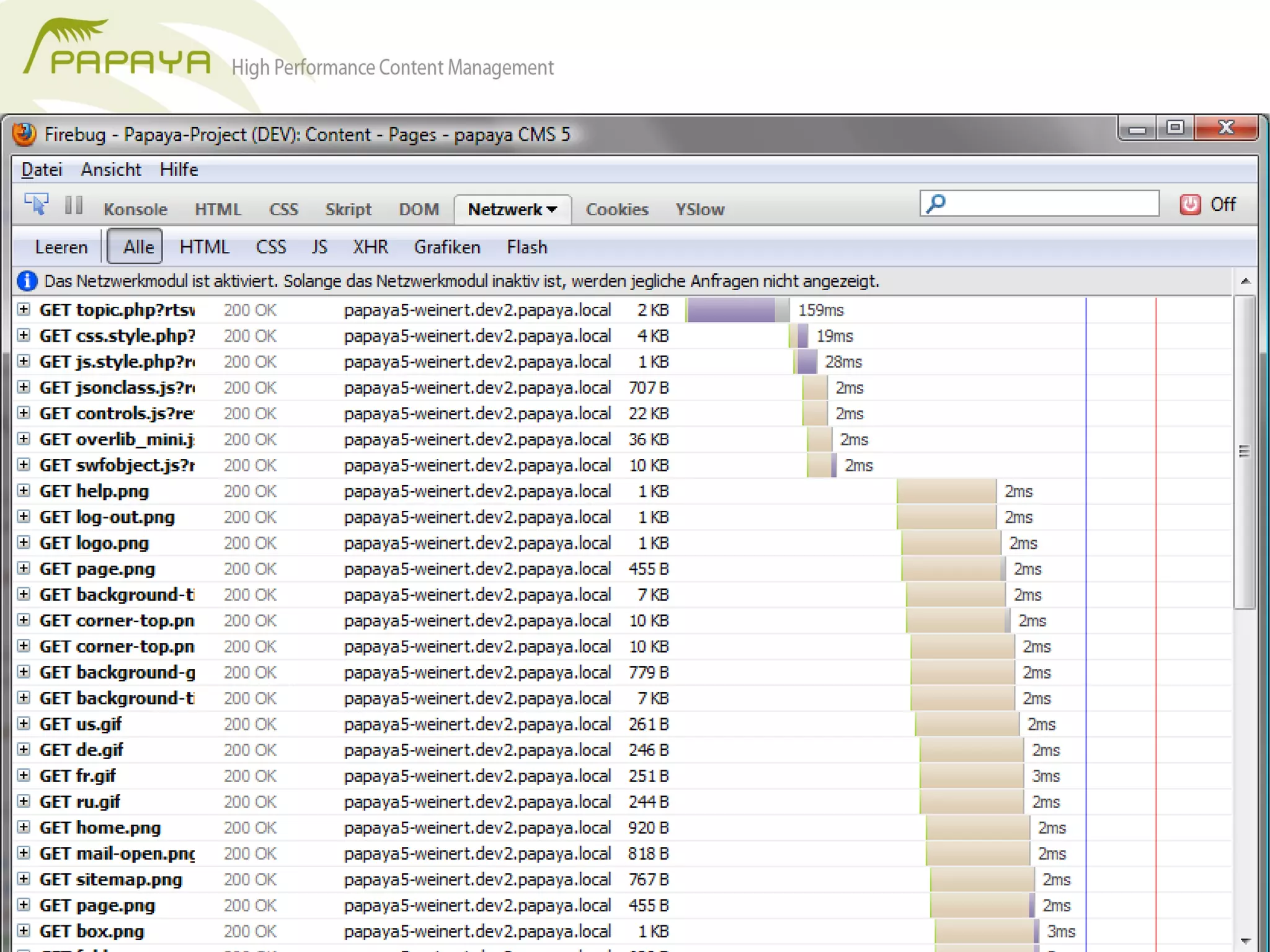Viewport: 1270px width, 952px height.
Task: Expand the GET help.png request
Action: click(24, 491)
